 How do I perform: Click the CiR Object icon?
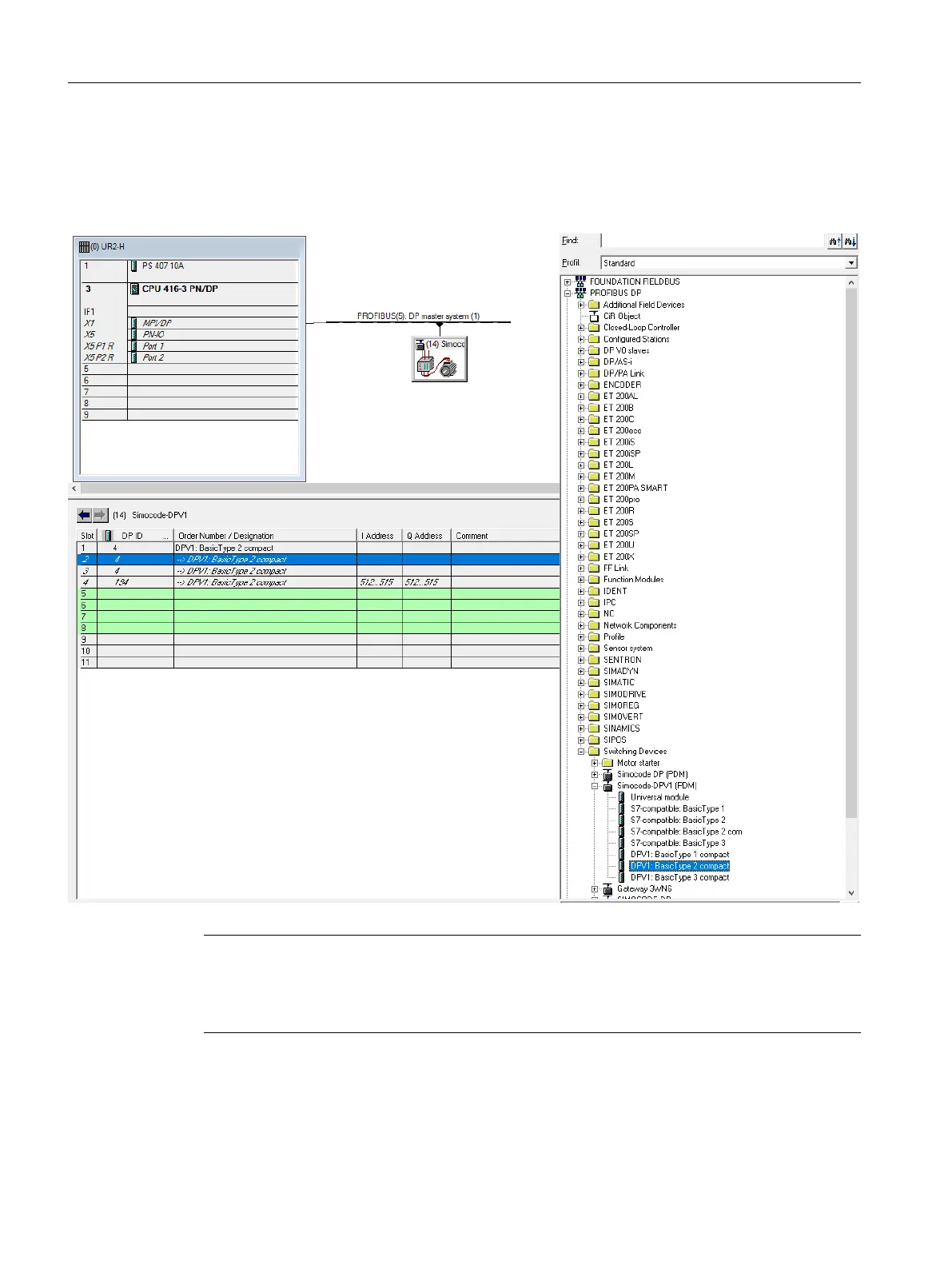(x=594, y=316)
